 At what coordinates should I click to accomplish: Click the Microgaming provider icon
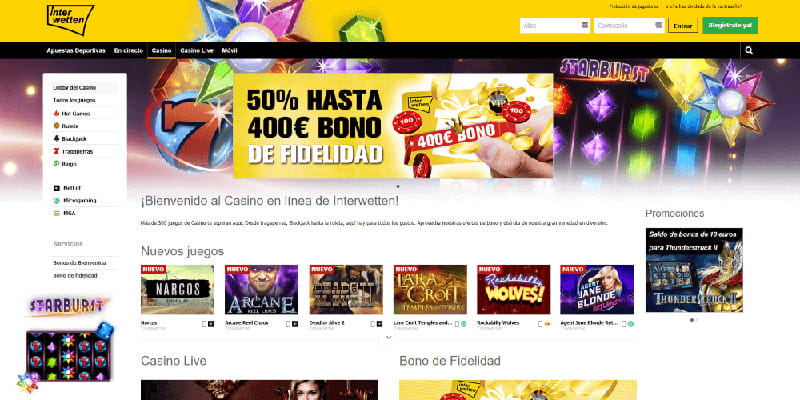(57, 201)
